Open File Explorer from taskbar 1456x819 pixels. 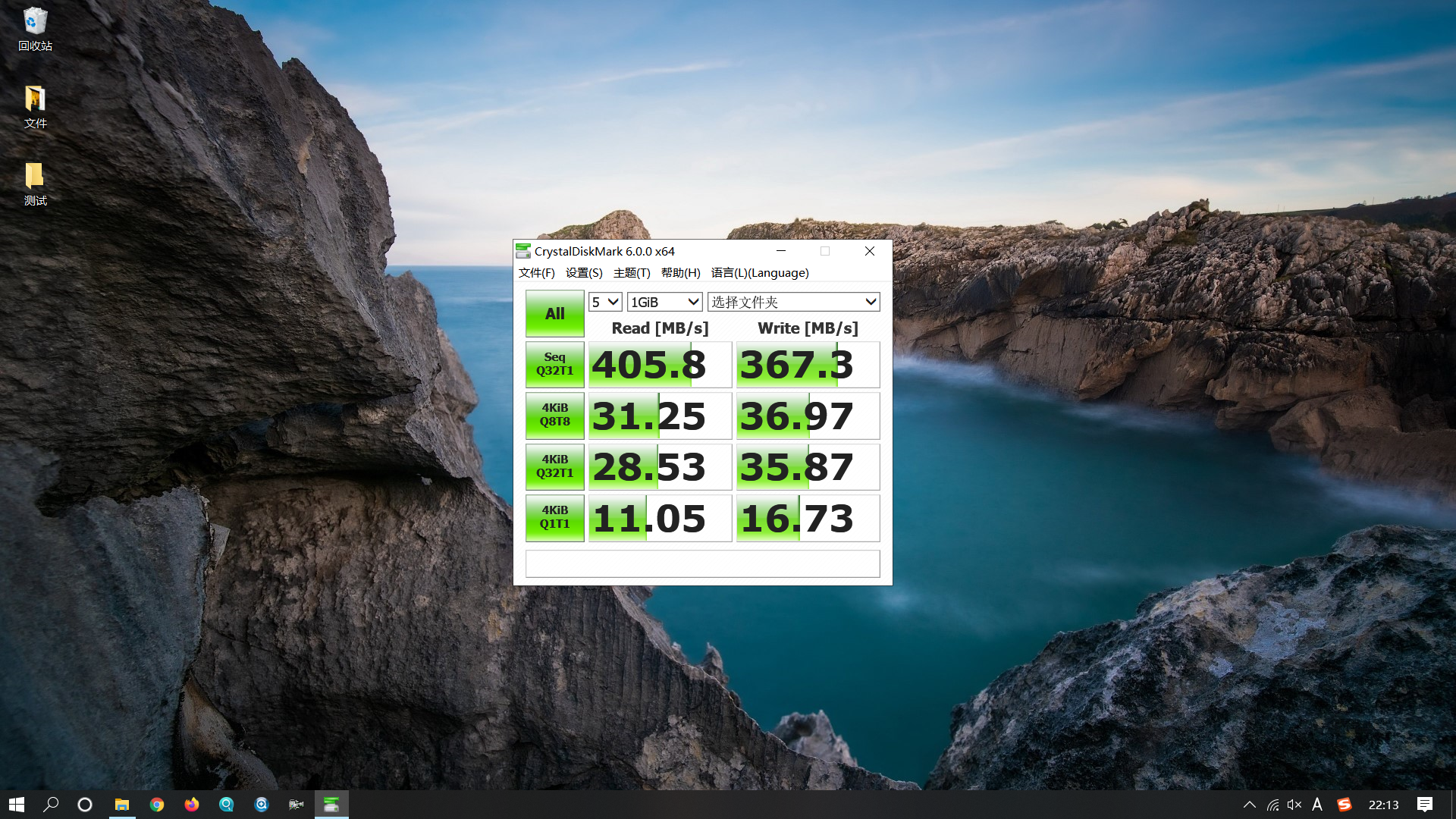pos(121,805)
